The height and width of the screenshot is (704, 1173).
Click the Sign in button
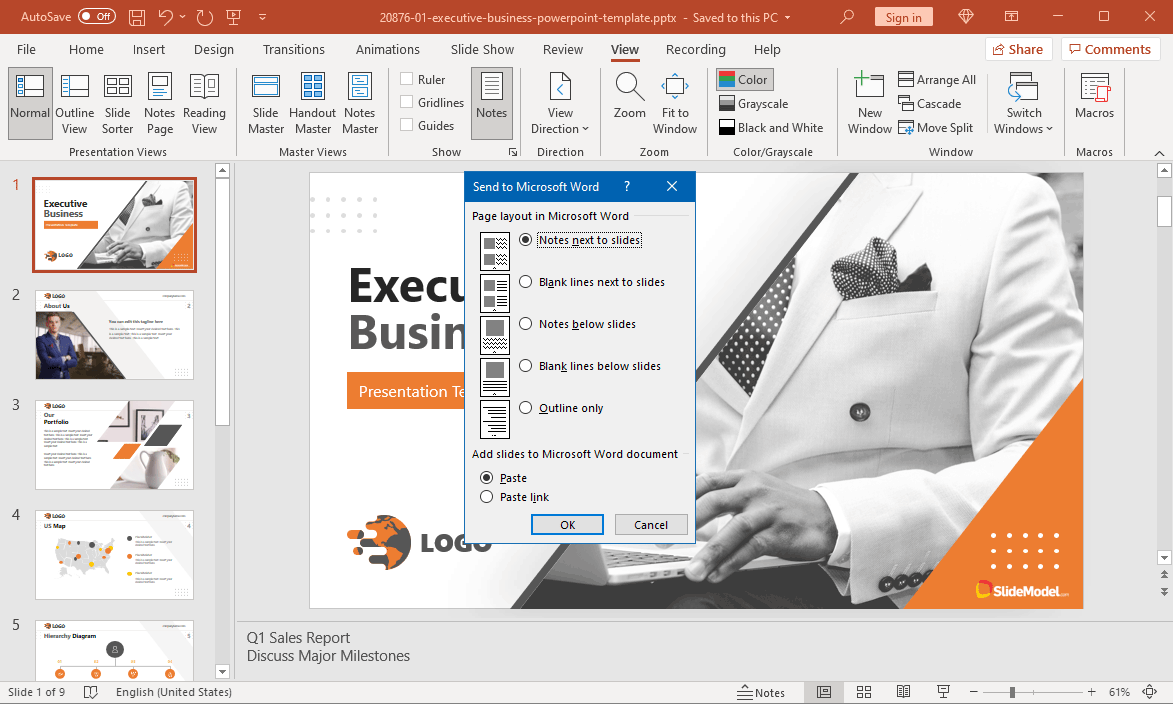903,16
